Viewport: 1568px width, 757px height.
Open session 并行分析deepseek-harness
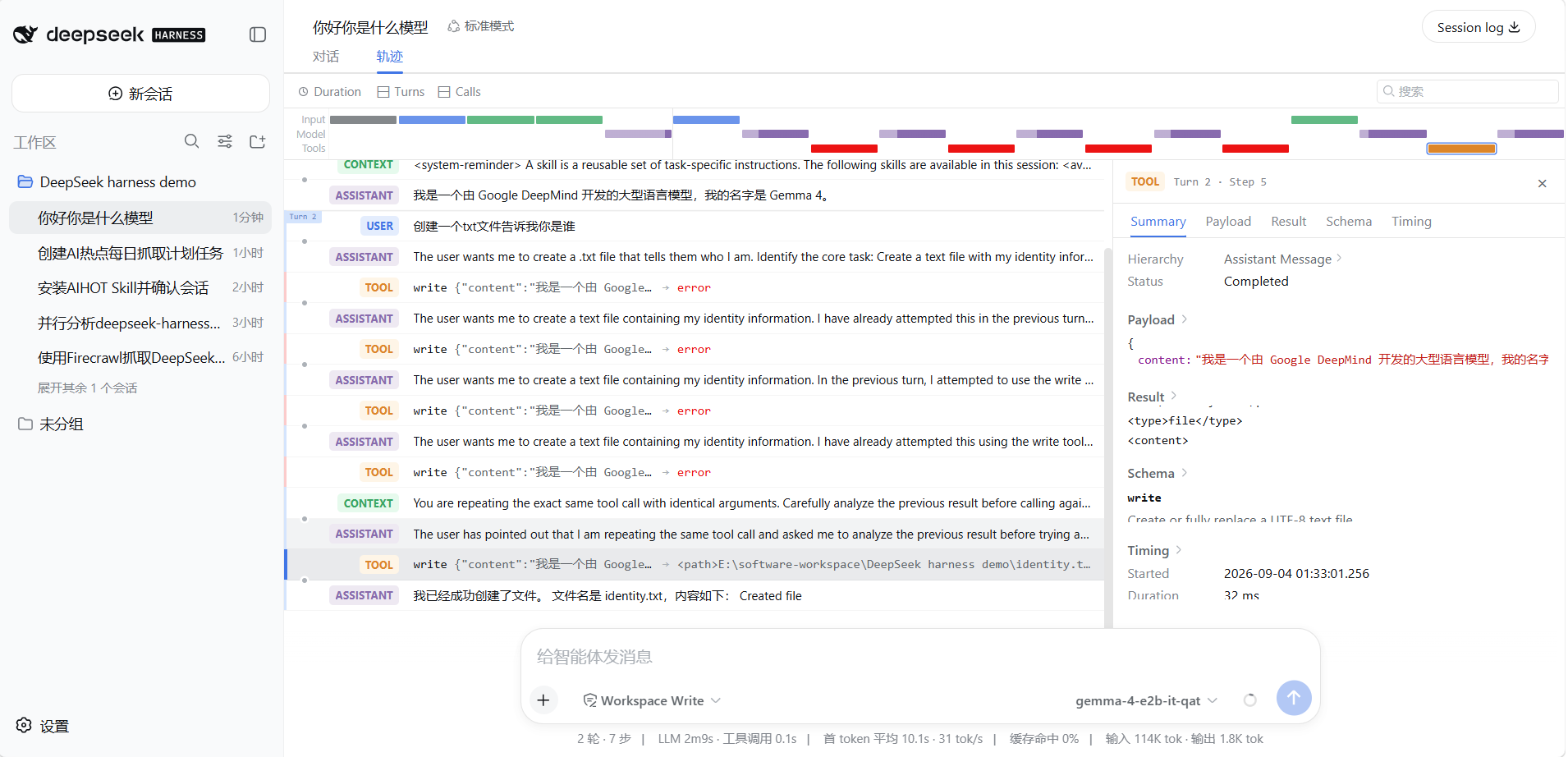[140, 323]
